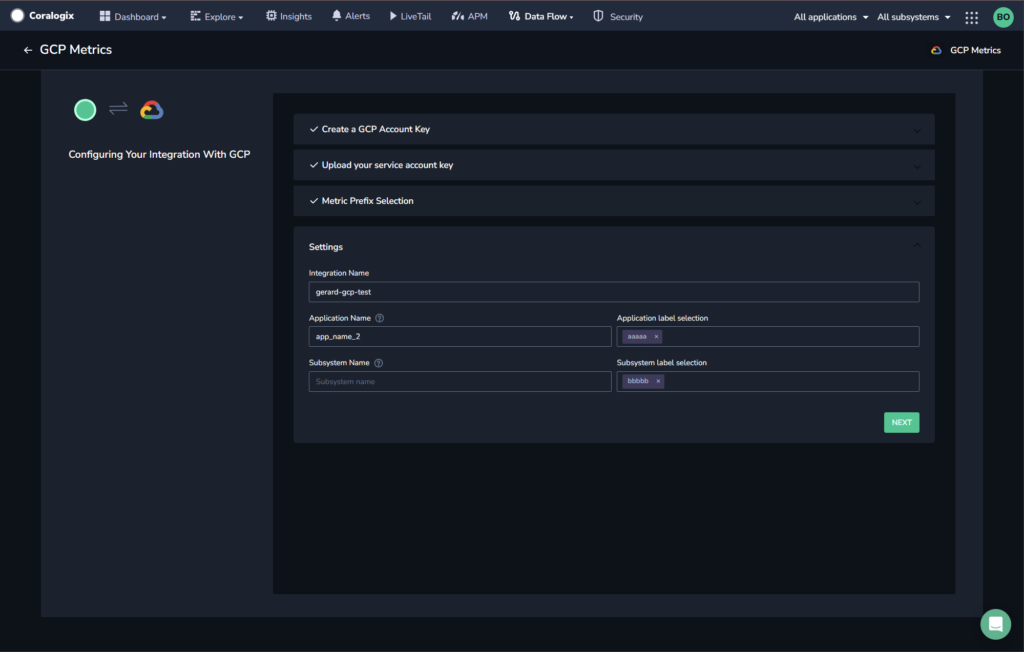Click the checkmark beside Upload your service account key
The width and height of the screenshot is (1024, 652).
[314, 165]
